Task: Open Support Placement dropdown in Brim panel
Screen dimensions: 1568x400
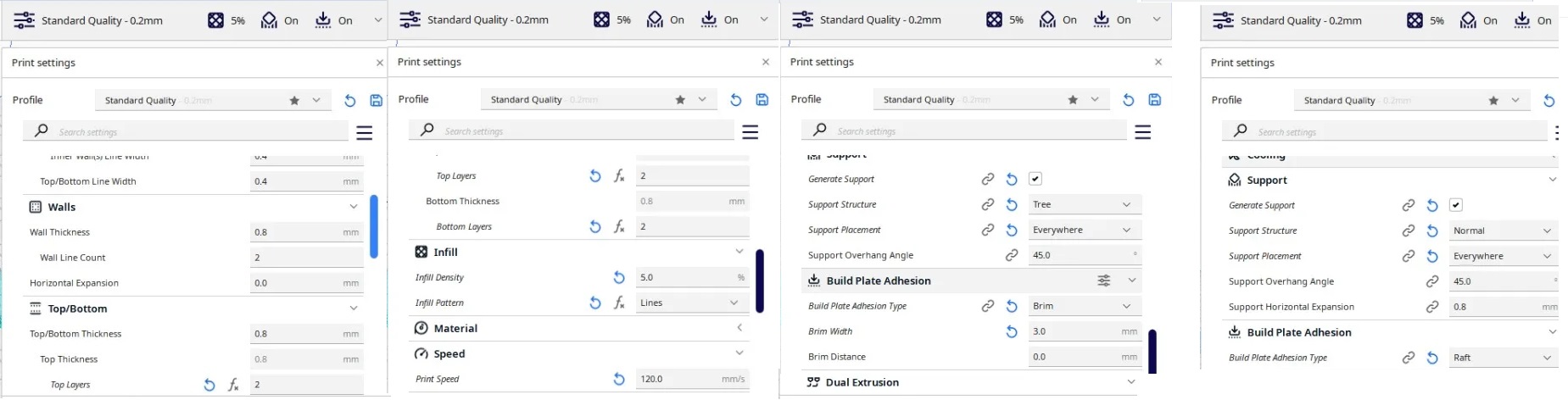Action: (1085, 230)
